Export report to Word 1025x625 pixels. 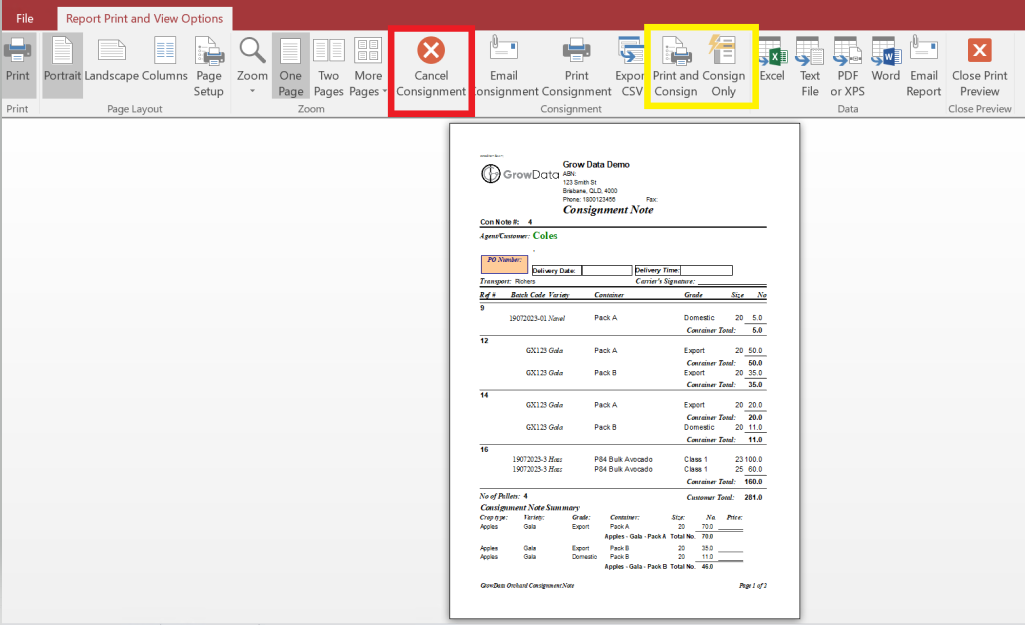coord(886,60)
